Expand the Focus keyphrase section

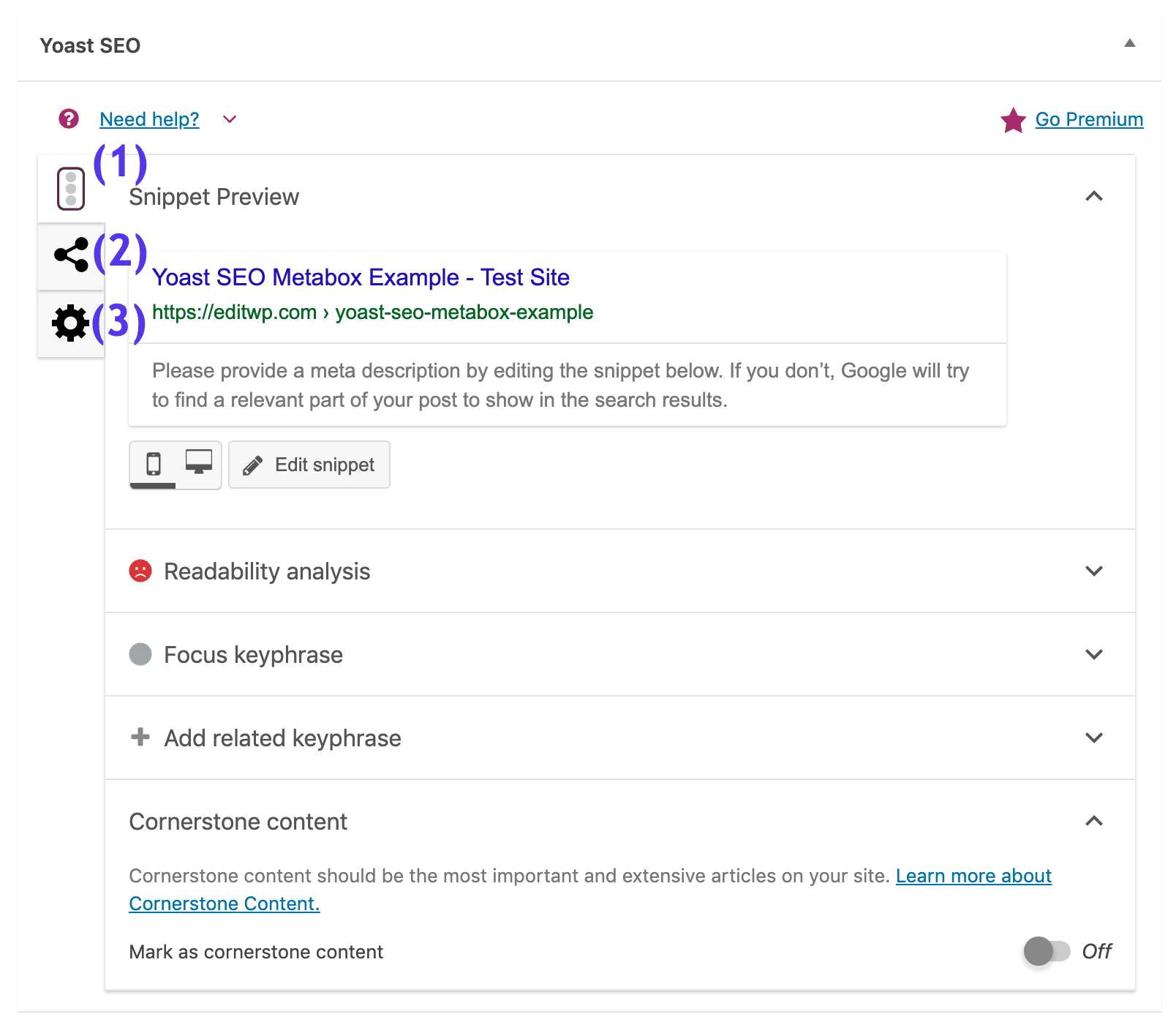pos(1093,654)
